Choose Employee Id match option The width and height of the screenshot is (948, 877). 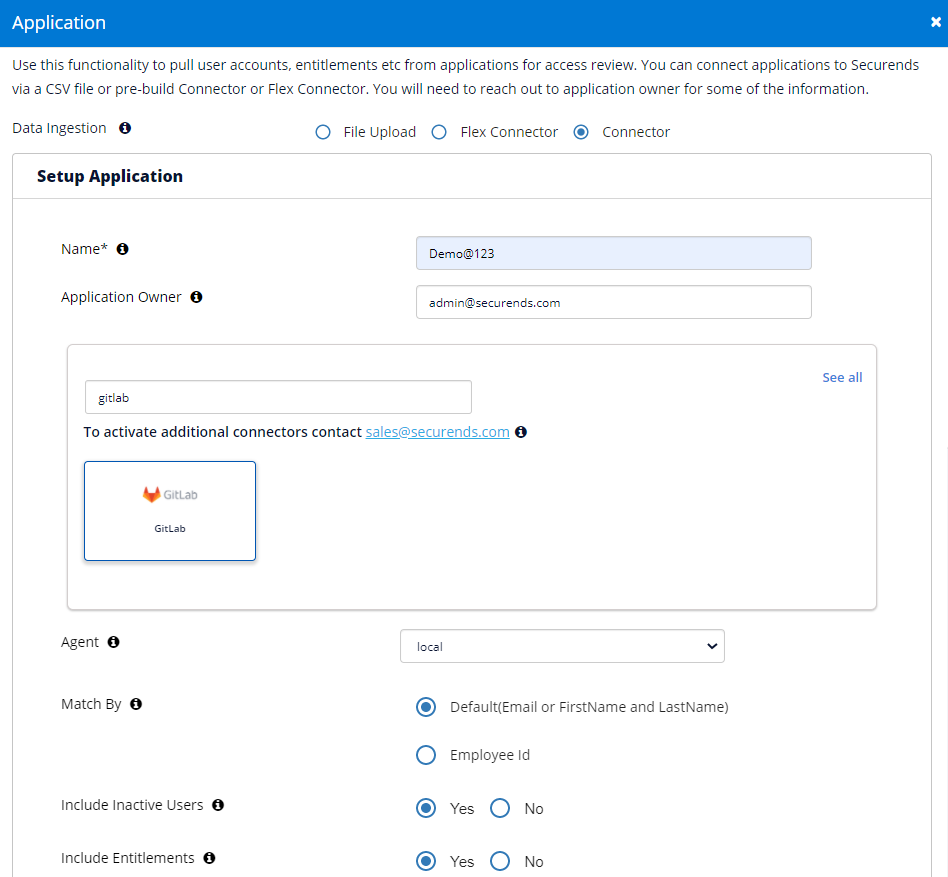pos(426,754)
